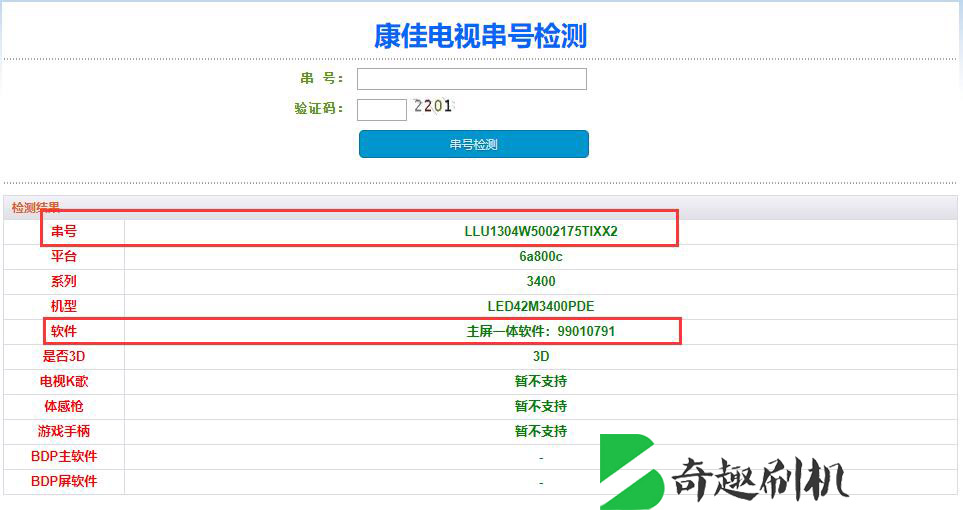The image size is (963, 510).
Task: Click the 机型 row label
Action: tap(64, 306)
